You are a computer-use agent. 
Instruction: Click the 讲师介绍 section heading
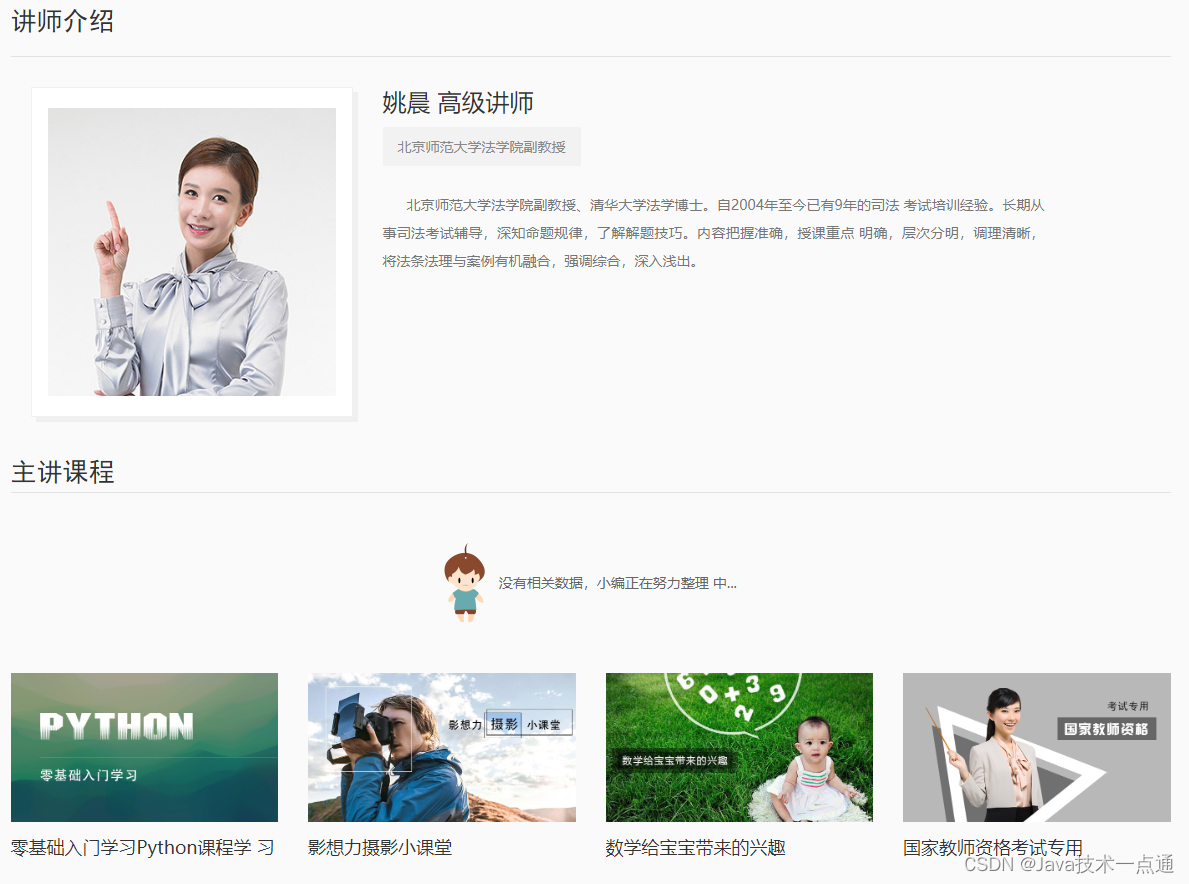tap(63, 21)
